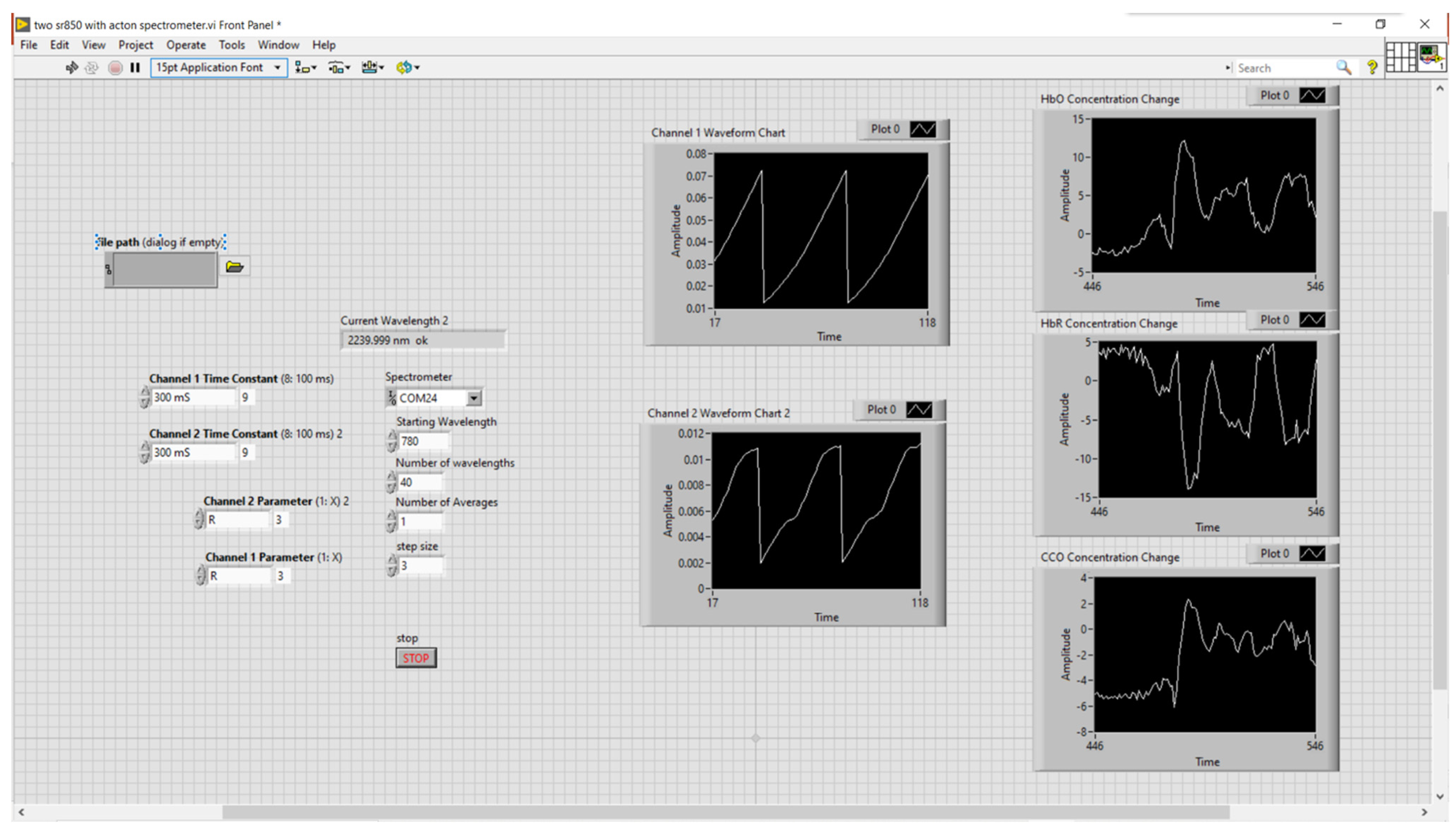Screen dimensions: 1456x833
Task: Click Channel 1 Time Constant stepper arrows
Action: 145,397
